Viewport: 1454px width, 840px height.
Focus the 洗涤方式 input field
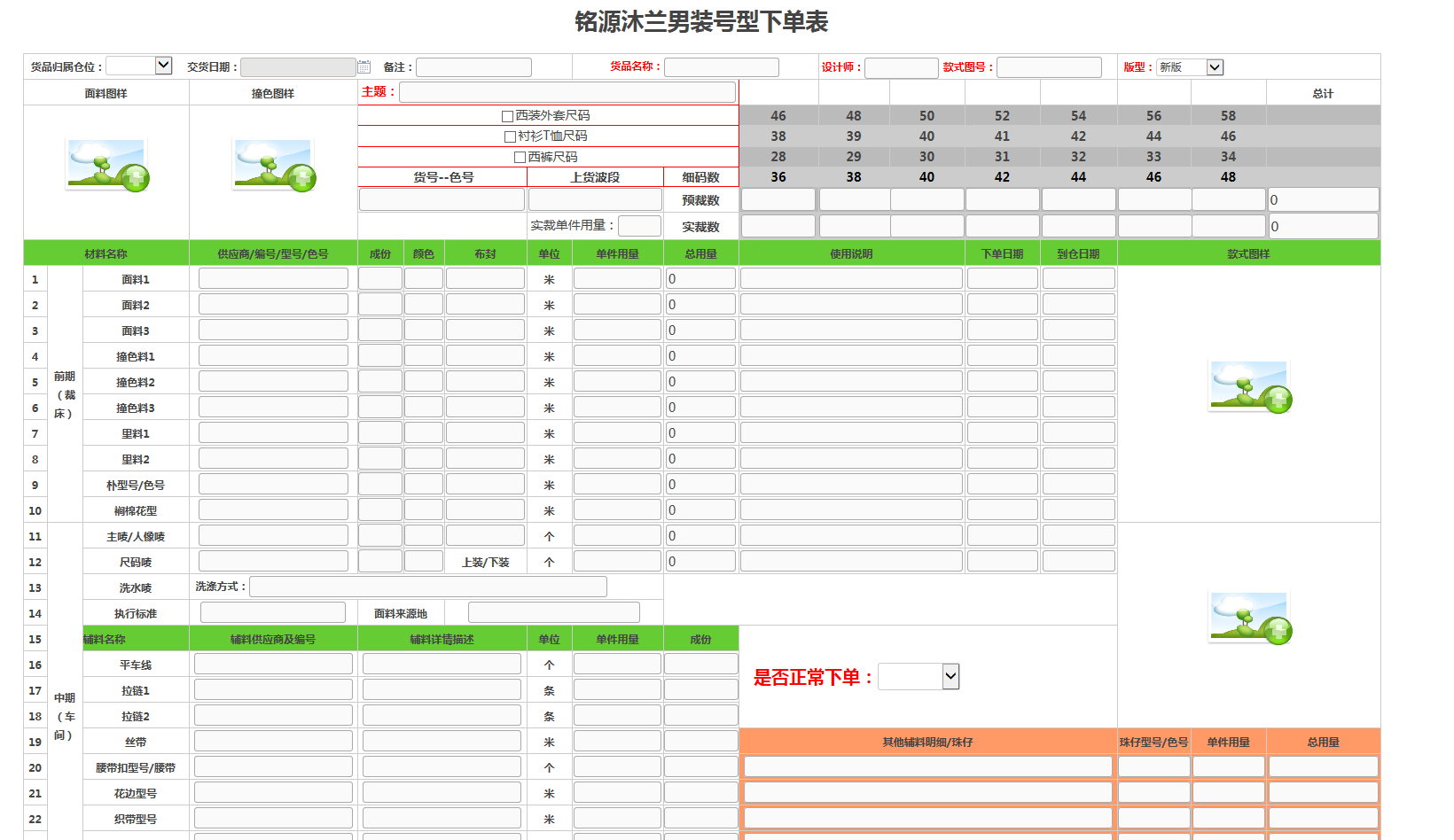pos(428,587)
